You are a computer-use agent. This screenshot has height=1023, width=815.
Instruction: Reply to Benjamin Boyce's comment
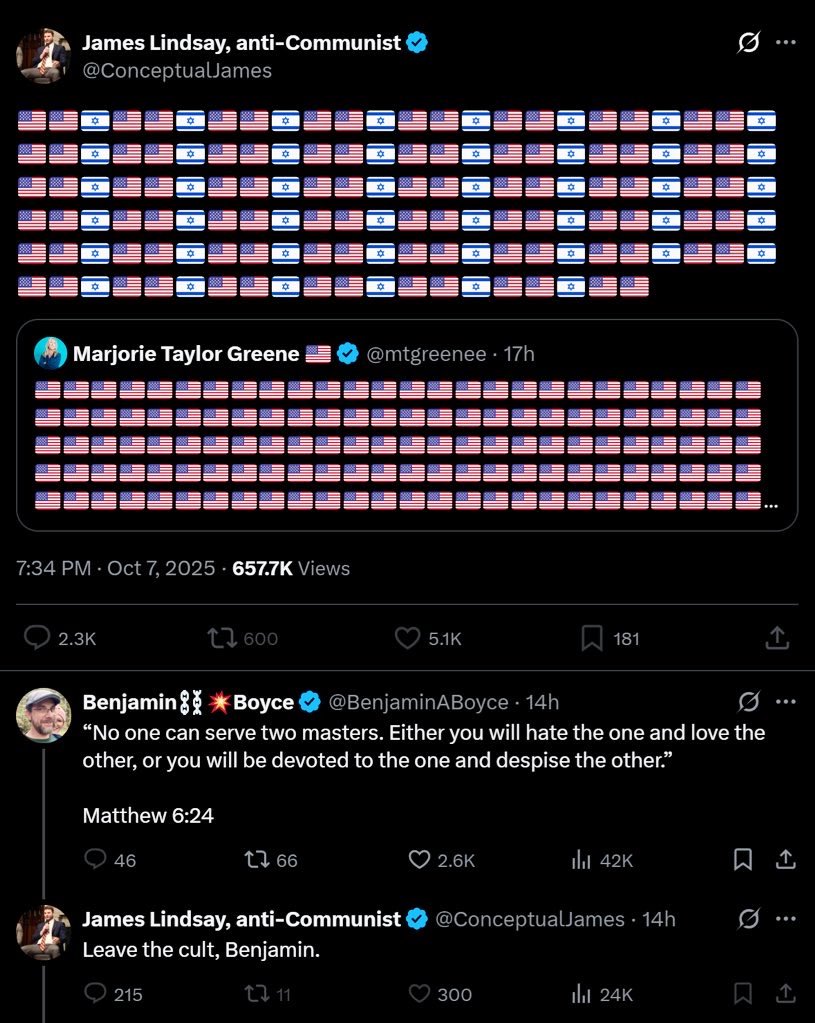point(96,860)
